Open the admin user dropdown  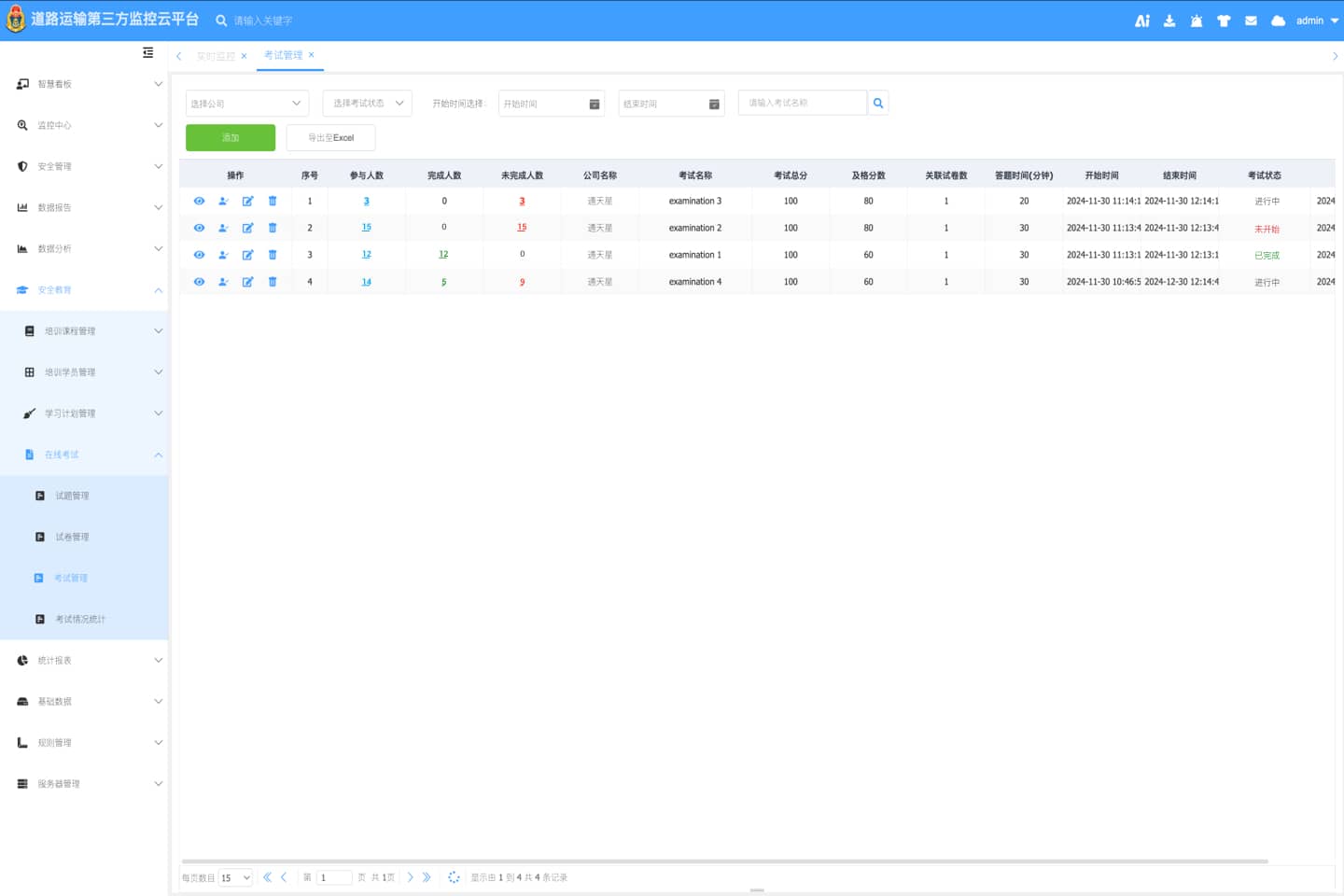(x=1317, y=21)
